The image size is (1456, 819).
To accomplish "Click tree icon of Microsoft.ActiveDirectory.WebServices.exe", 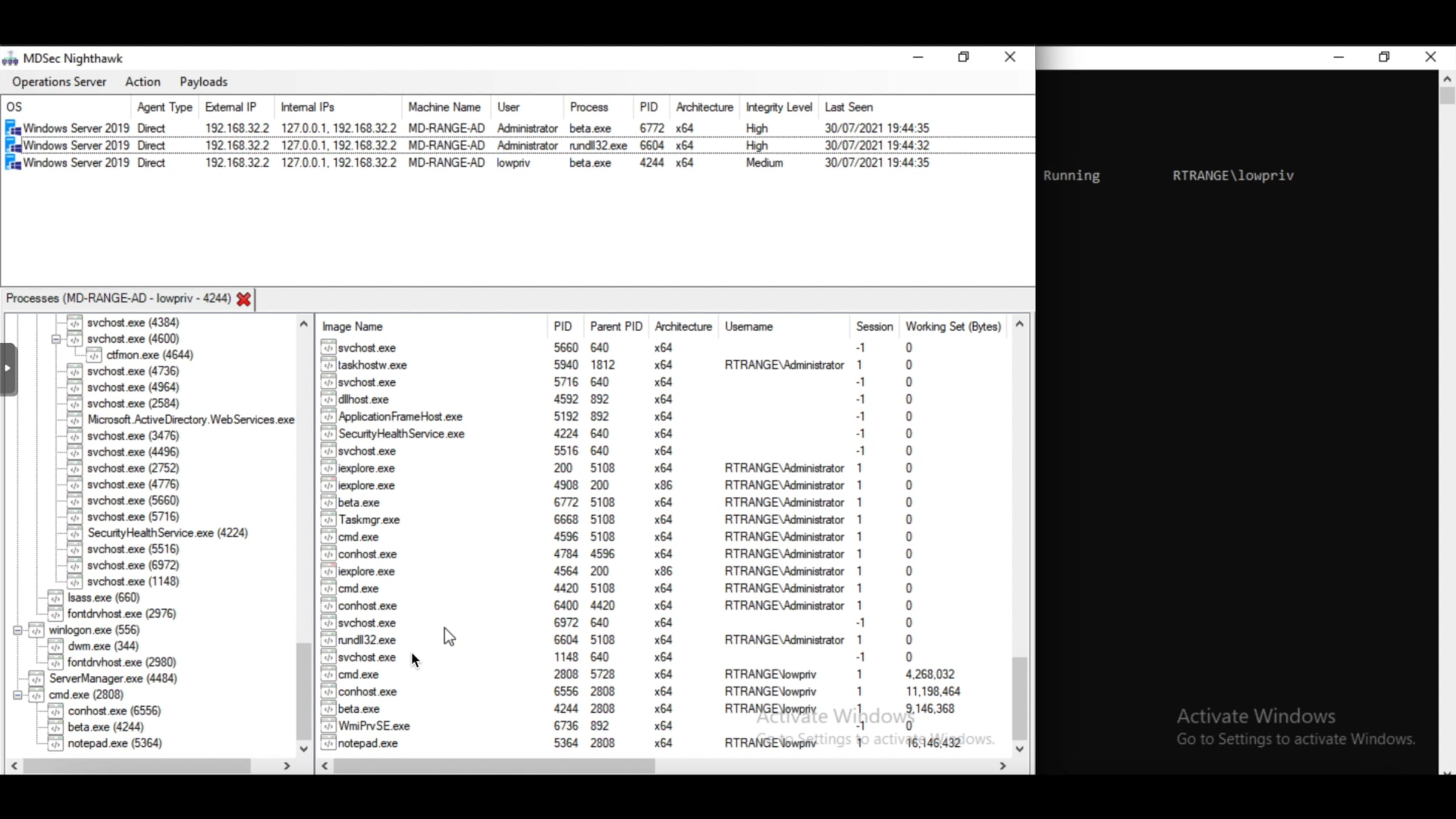I will tap(75, 420).
